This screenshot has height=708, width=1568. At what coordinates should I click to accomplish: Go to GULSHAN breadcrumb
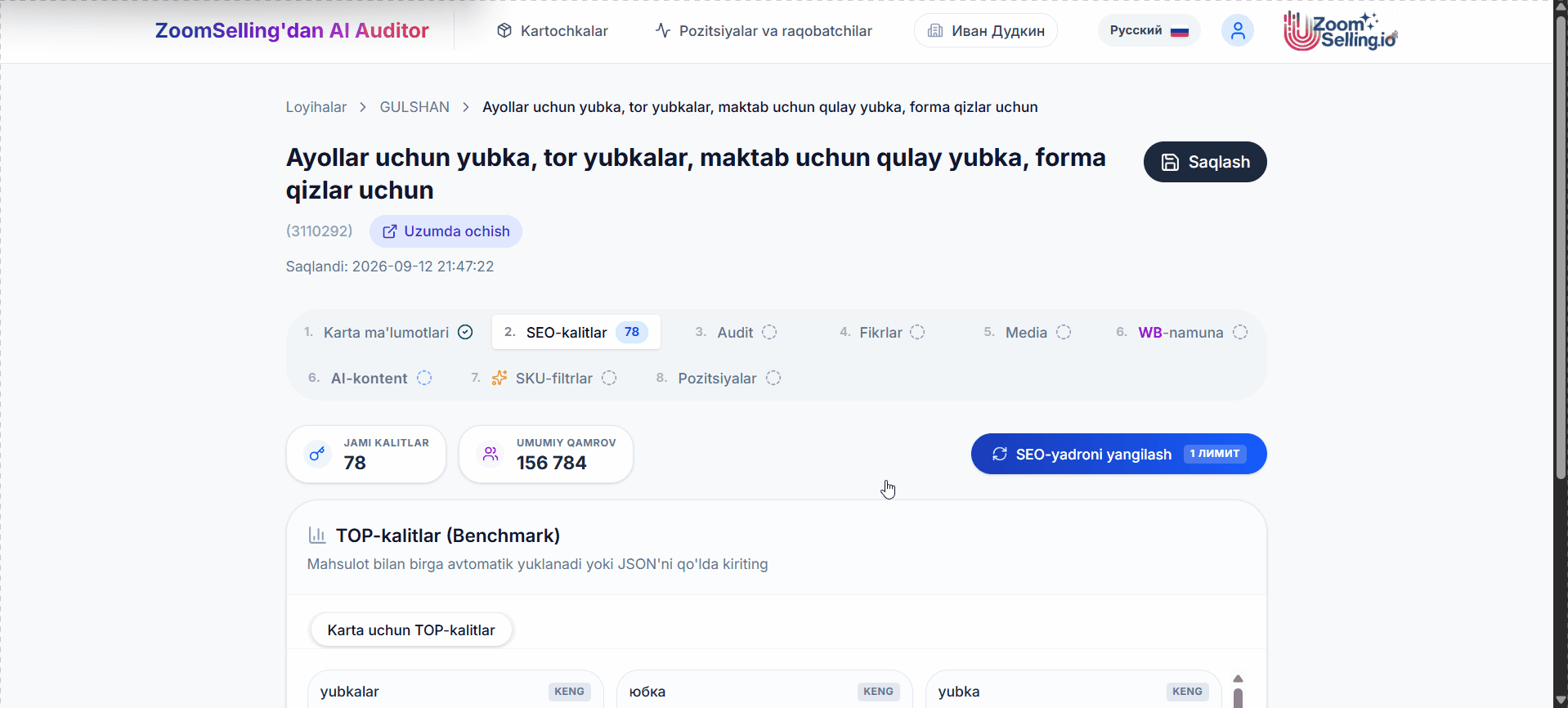click(414, 107)
